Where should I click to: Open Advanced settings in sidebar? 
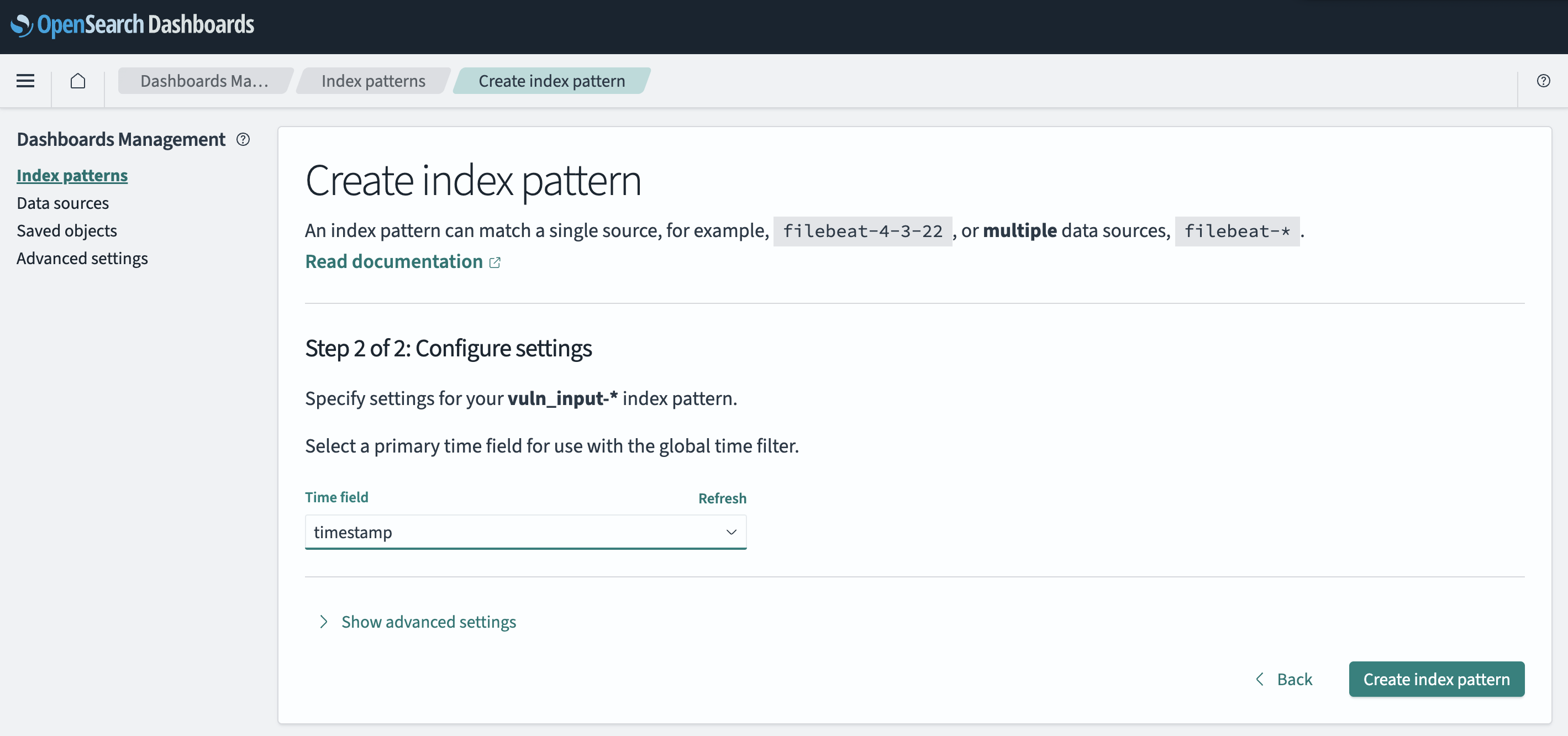point(82,258)
